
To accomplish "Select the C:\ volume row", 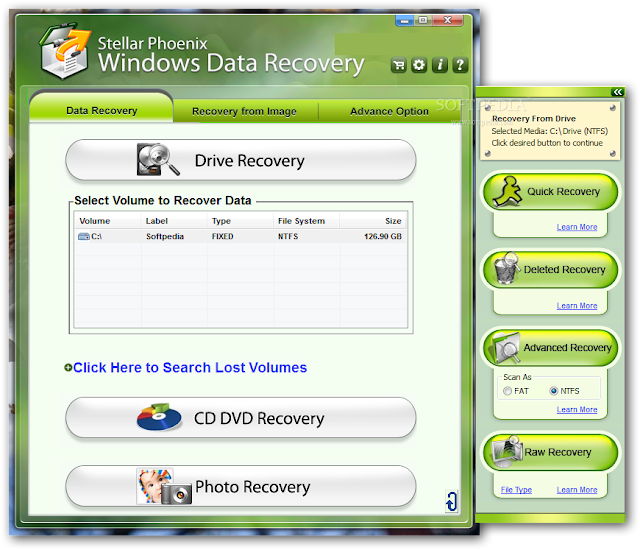I will pyautogui.click(x=240, y=236).
